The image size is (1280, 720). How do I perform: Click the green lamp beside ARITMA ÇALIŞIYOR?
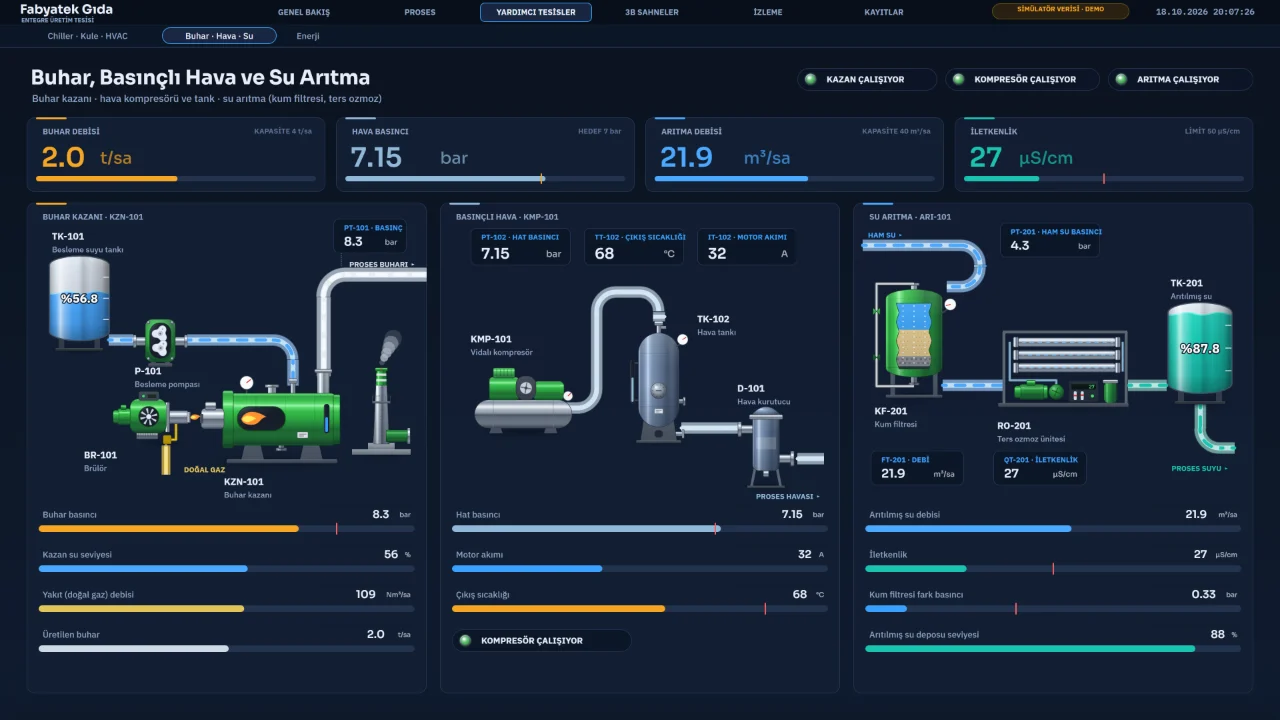1121,80
